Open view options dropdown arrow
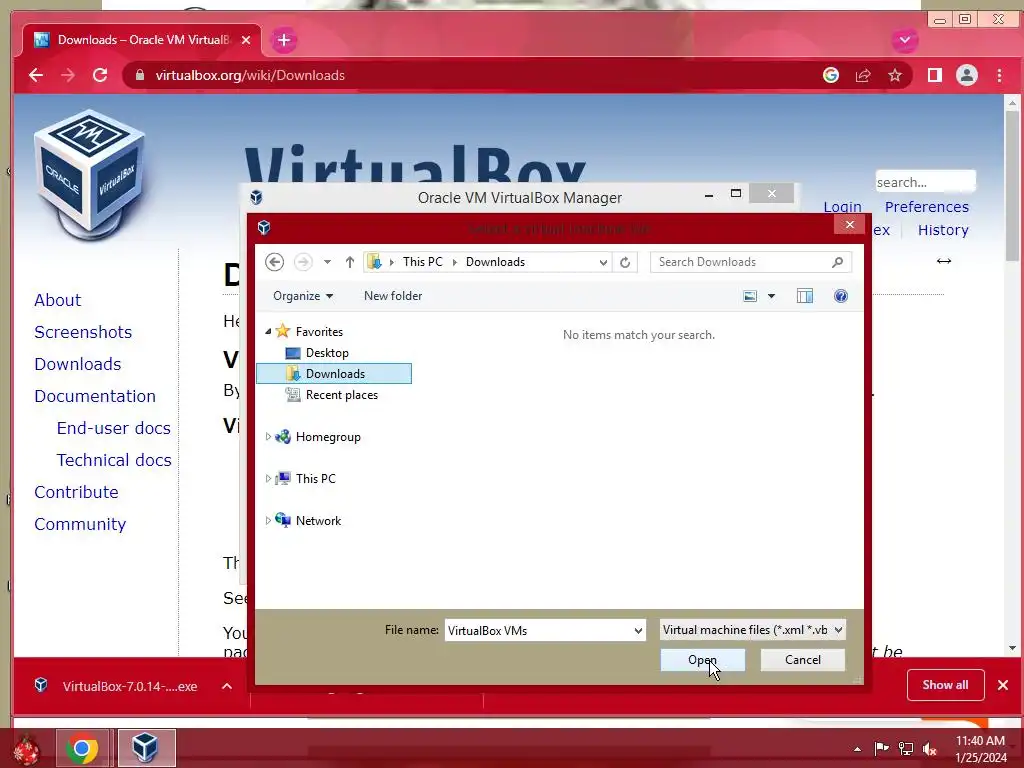The width and height of the screenshot is (1024, 768). click(x=771, y=296)
